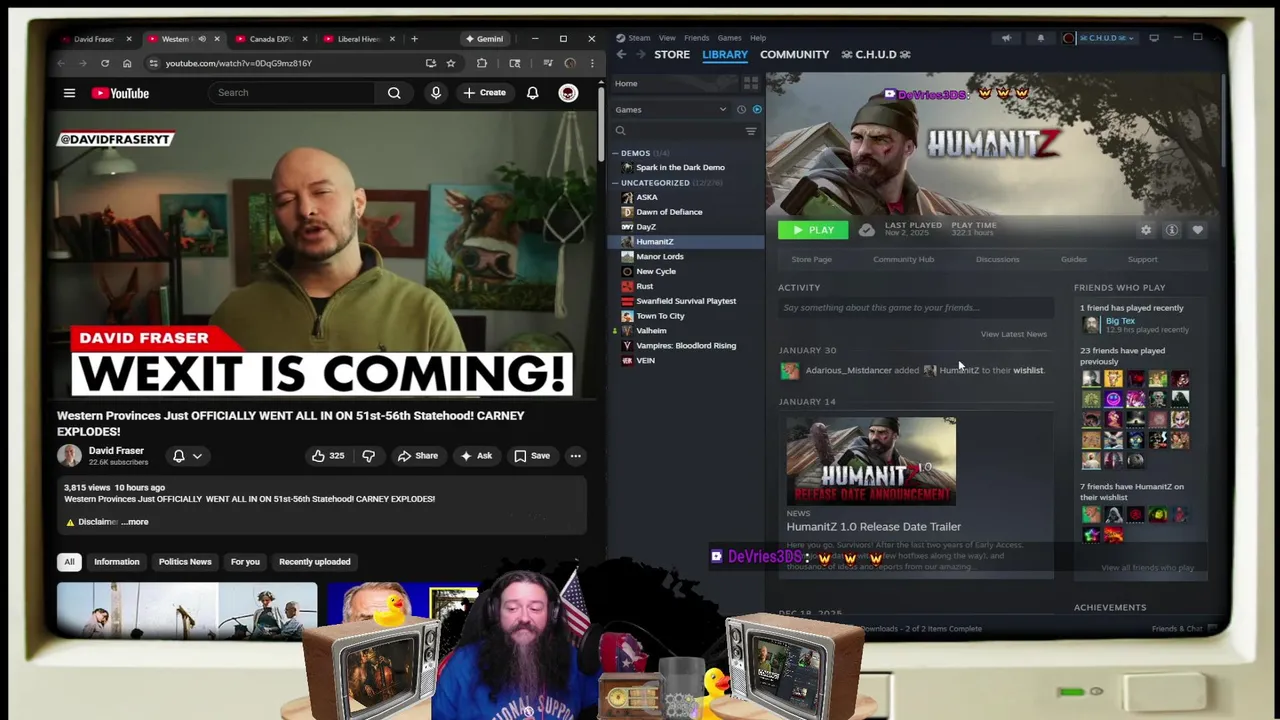
Task: Switch Steam to Big Picture mode icon
Action: pos(1154,38)
